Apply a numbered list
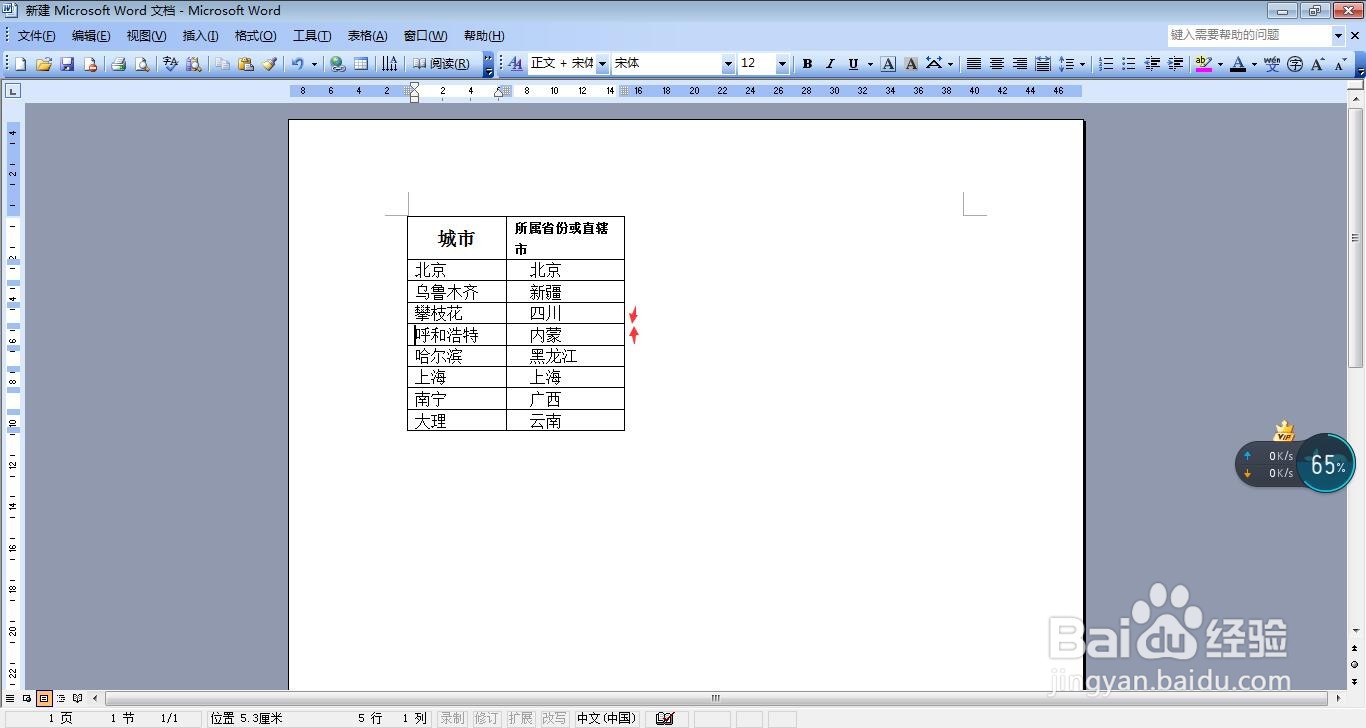The image size is (1366, 728). point(1105,64)
